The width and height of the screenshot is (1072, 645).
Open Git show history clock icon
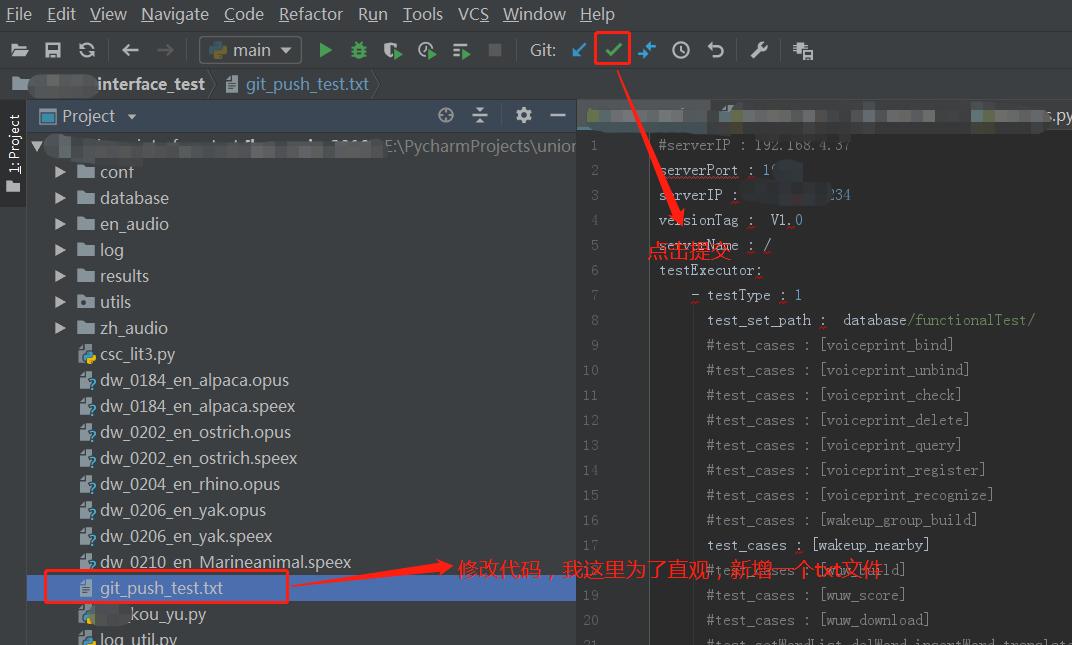(681, 50)
